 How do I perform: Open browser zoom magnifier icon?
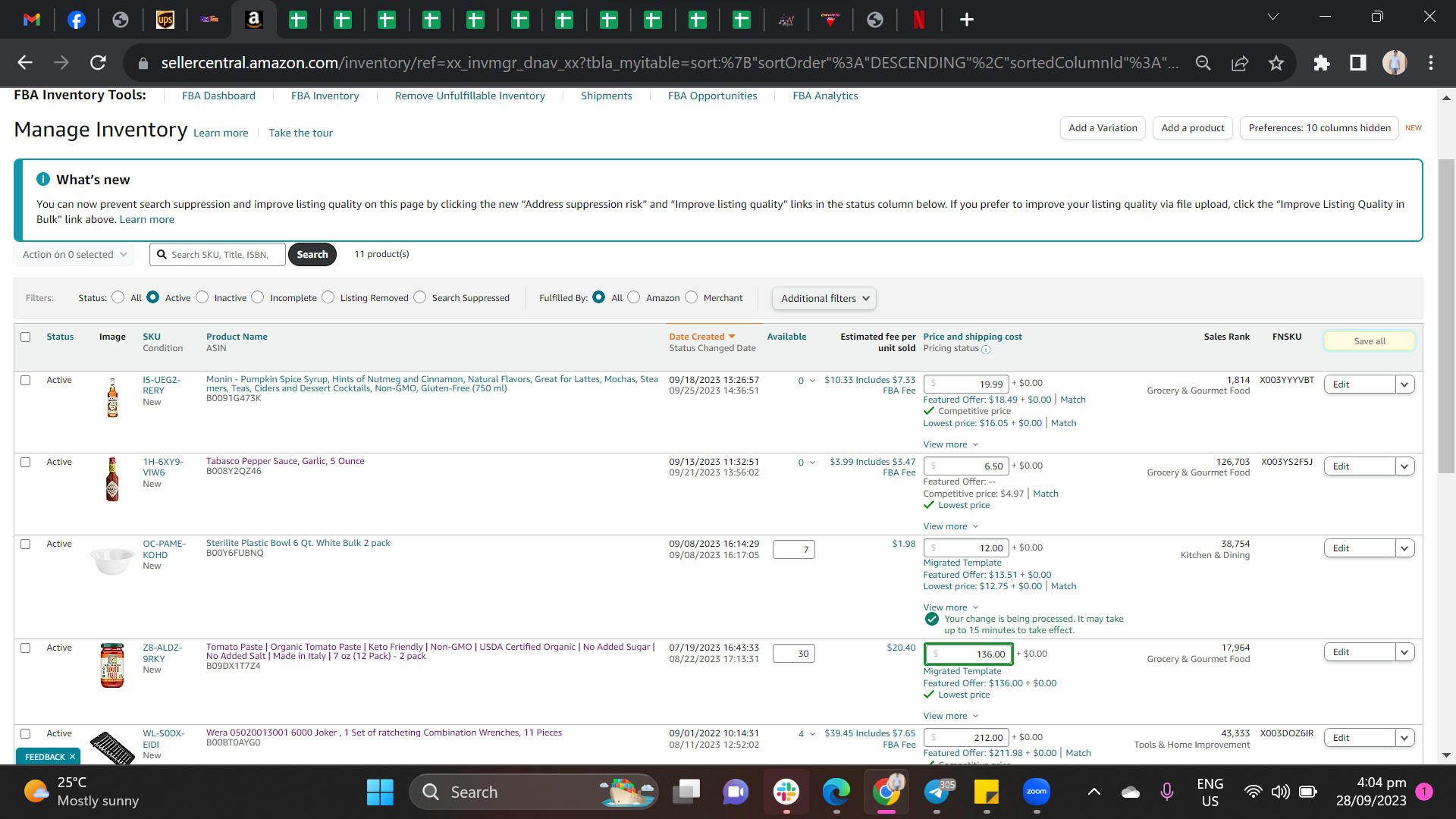tap(1203, 63)
